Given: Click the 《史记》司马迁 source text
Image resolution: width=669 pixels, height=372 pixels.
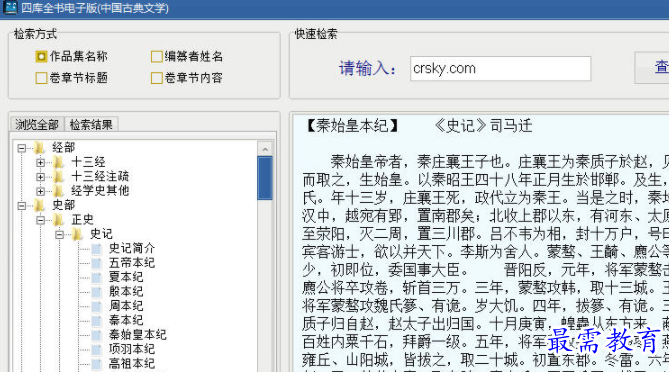Looking at the screenshot, I should coord(483,126).
